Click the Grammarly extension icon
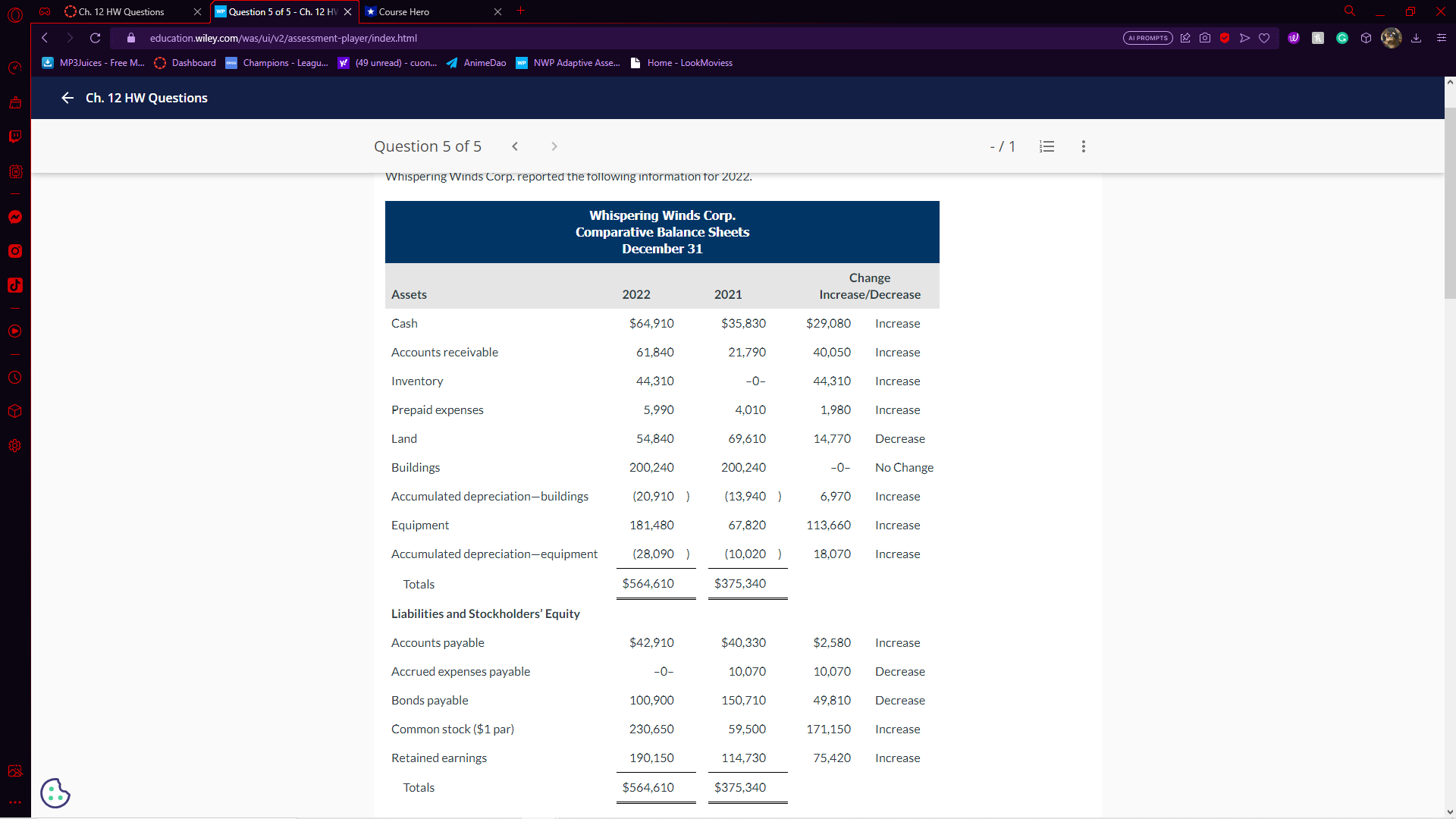 pyautogui.click(x=1341, y=38)
